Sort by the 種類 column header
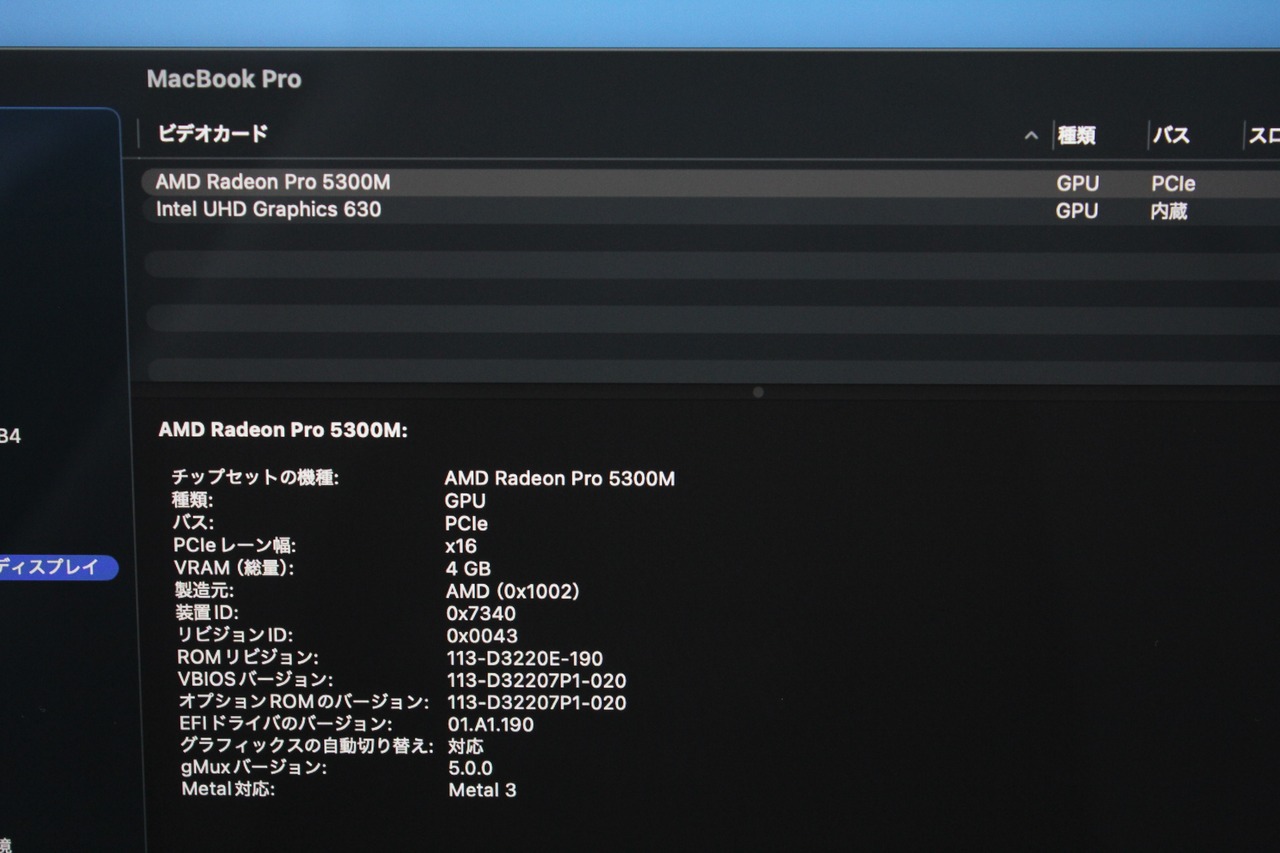 coord(1077,135)
